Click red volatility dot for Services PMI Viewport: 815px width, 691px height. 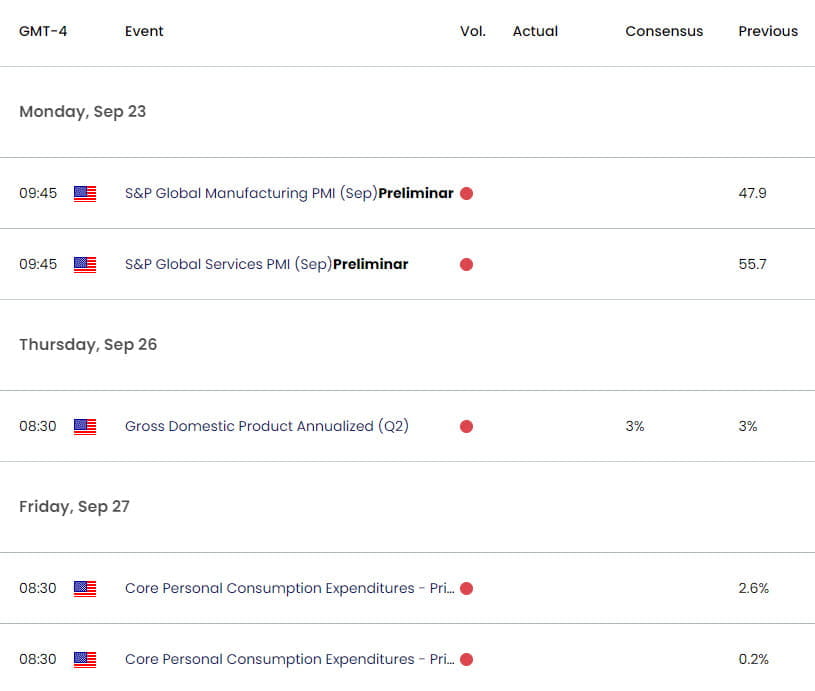click(466, 265)
